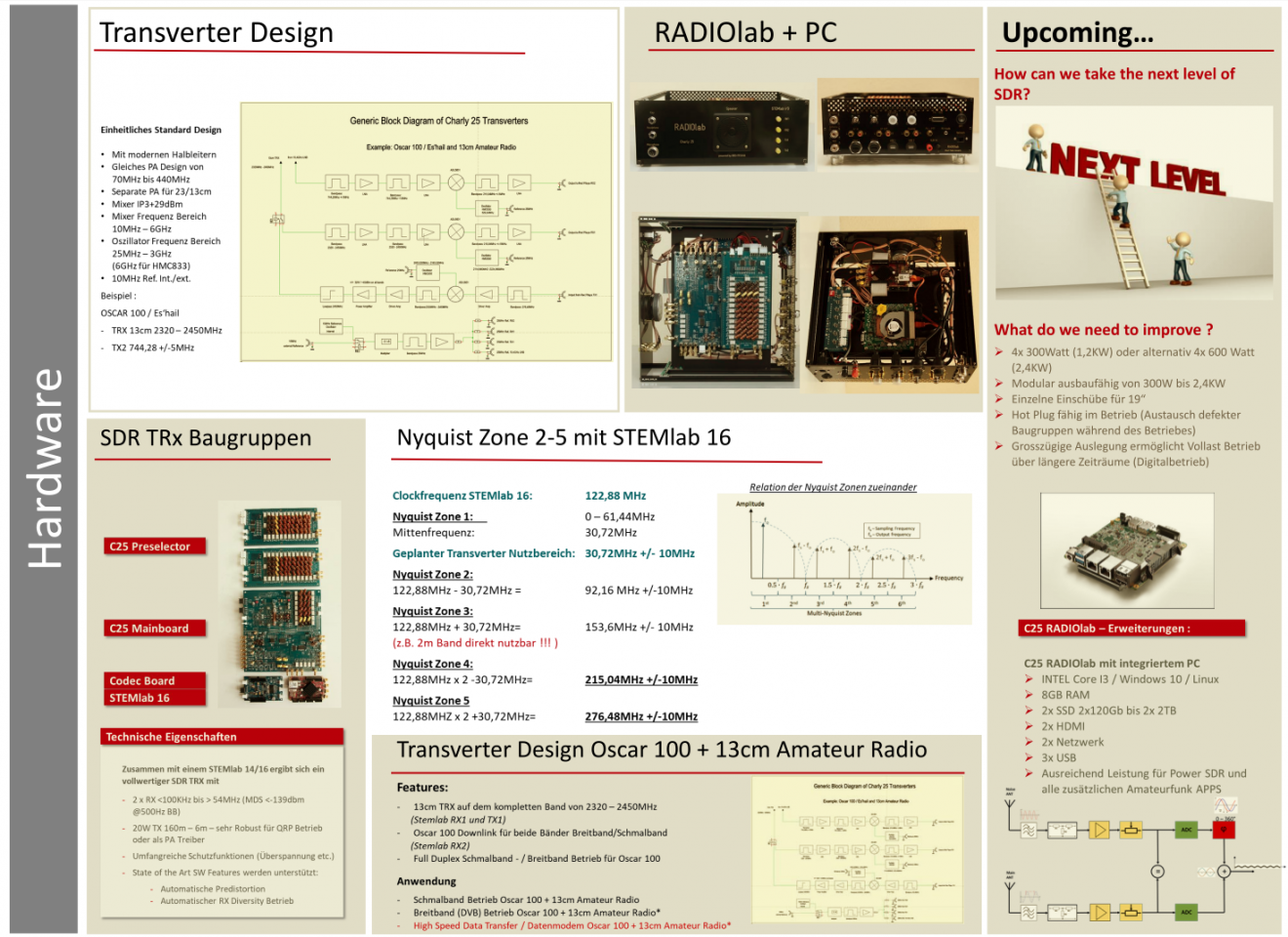The image size is (1288, 937).
Task: Click Transverter Design Oscar 100 + 13cm heading
Action: pos(662,750)
